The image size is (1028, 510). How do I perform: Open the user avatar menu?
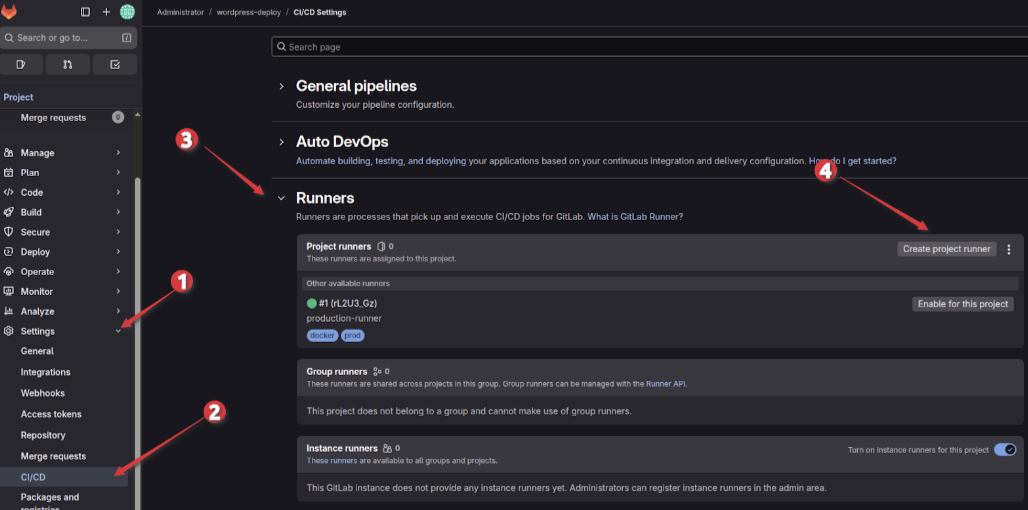(127, 12)
